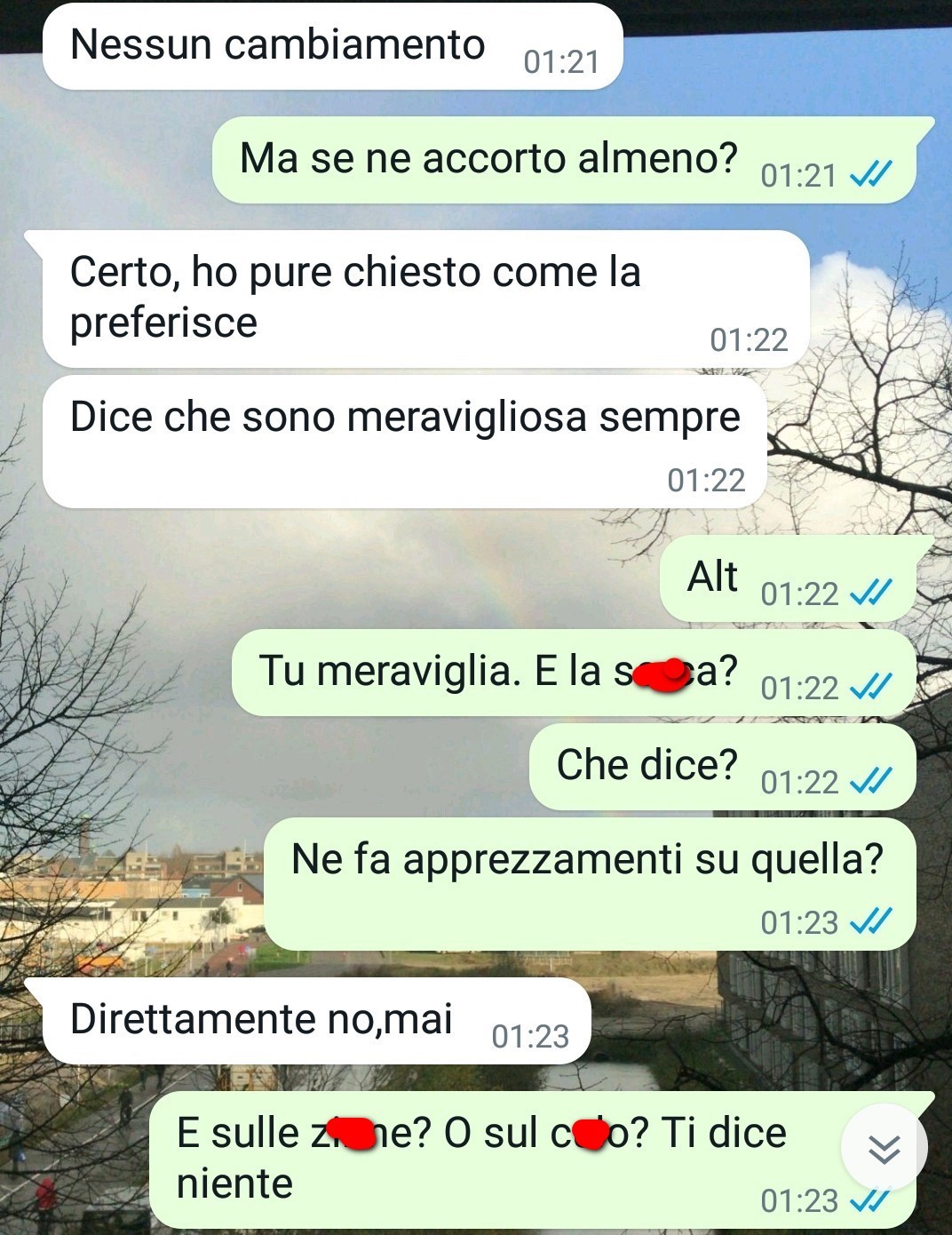Tap the 'Che dice?' message bubble

[x=723, y=767]
